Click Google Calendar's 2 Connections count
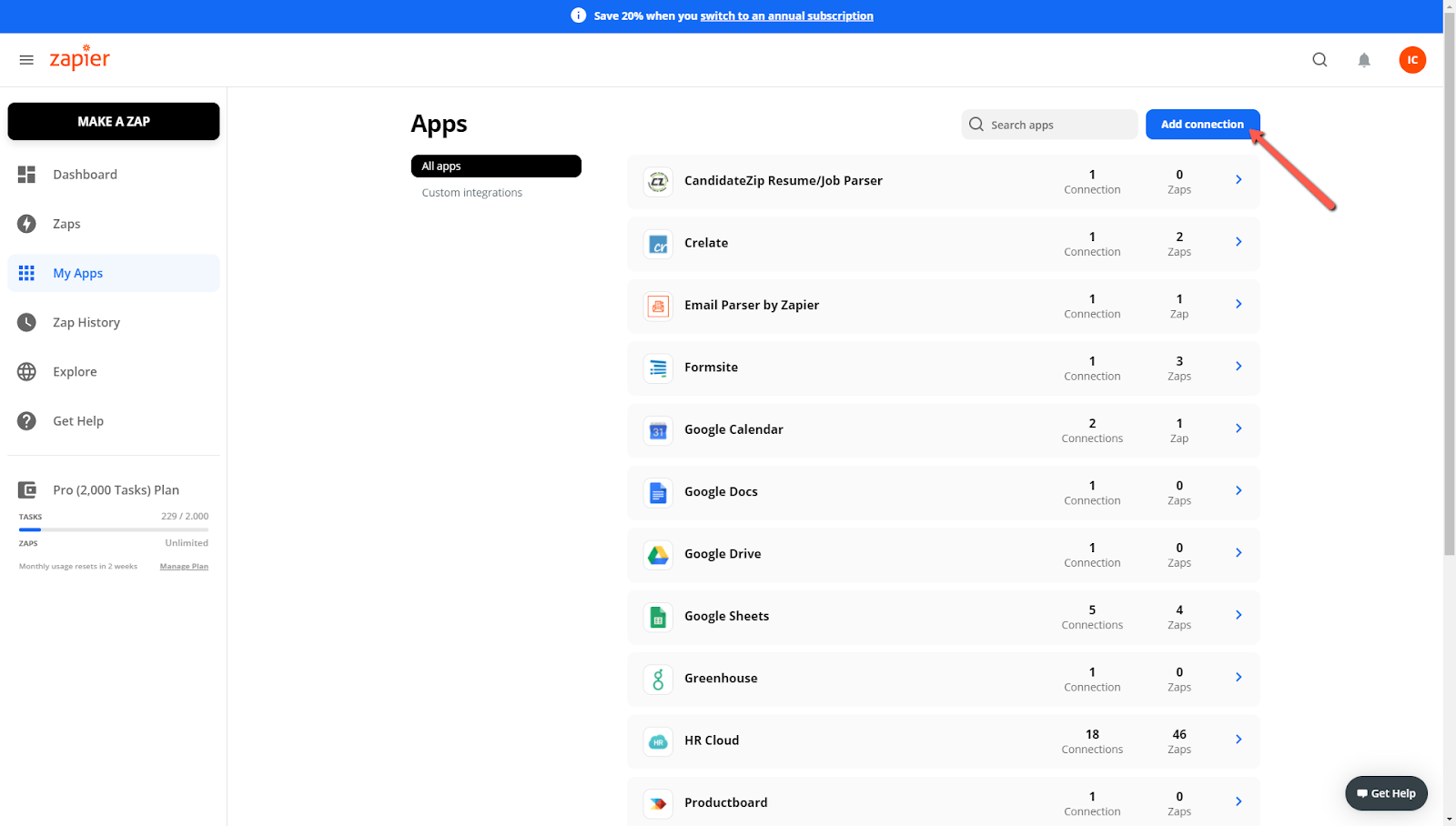1456x826 pixels. (1092, 430)
